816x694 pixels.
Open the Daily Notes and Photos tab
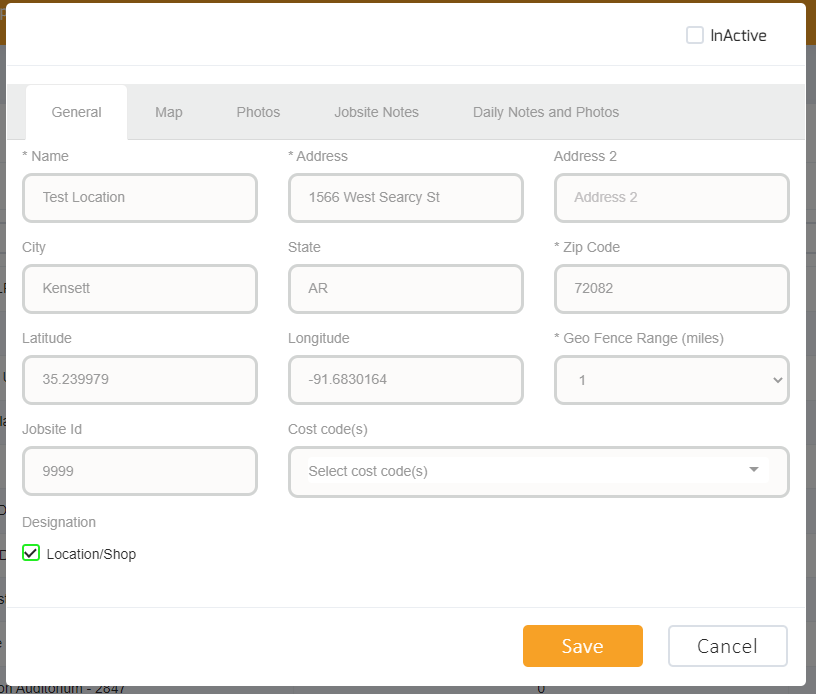[545, 112]
